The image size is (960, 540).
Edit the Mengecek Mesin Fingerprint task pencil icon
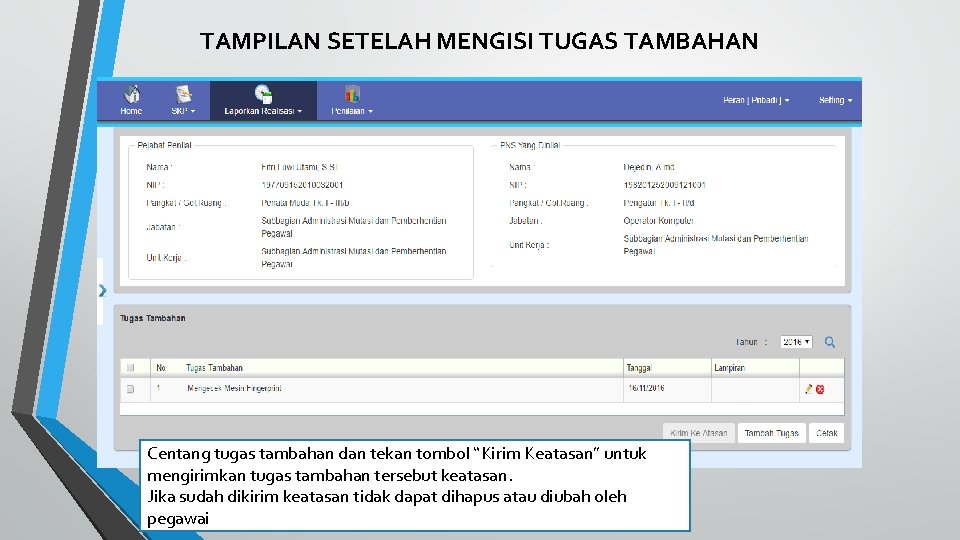(809, 389)
